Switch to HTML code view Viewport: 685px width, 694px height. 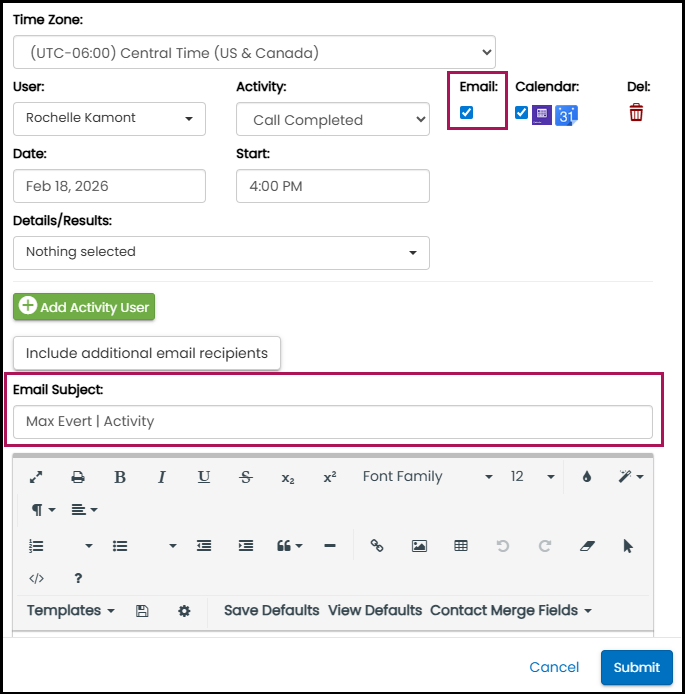[x=36, y=578]
